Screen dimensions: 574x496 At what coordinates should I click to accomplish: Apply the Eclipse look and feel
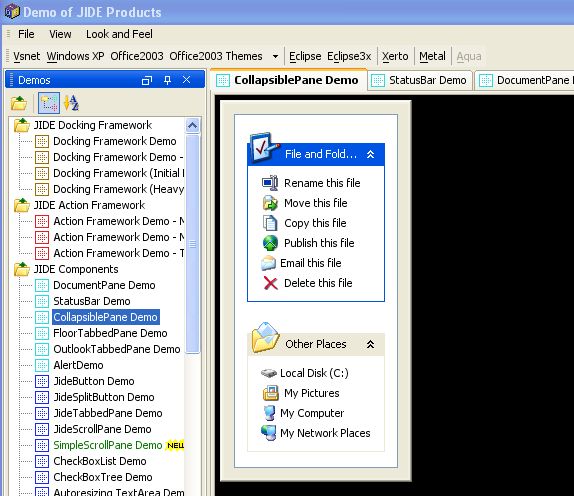coord(305,56)
